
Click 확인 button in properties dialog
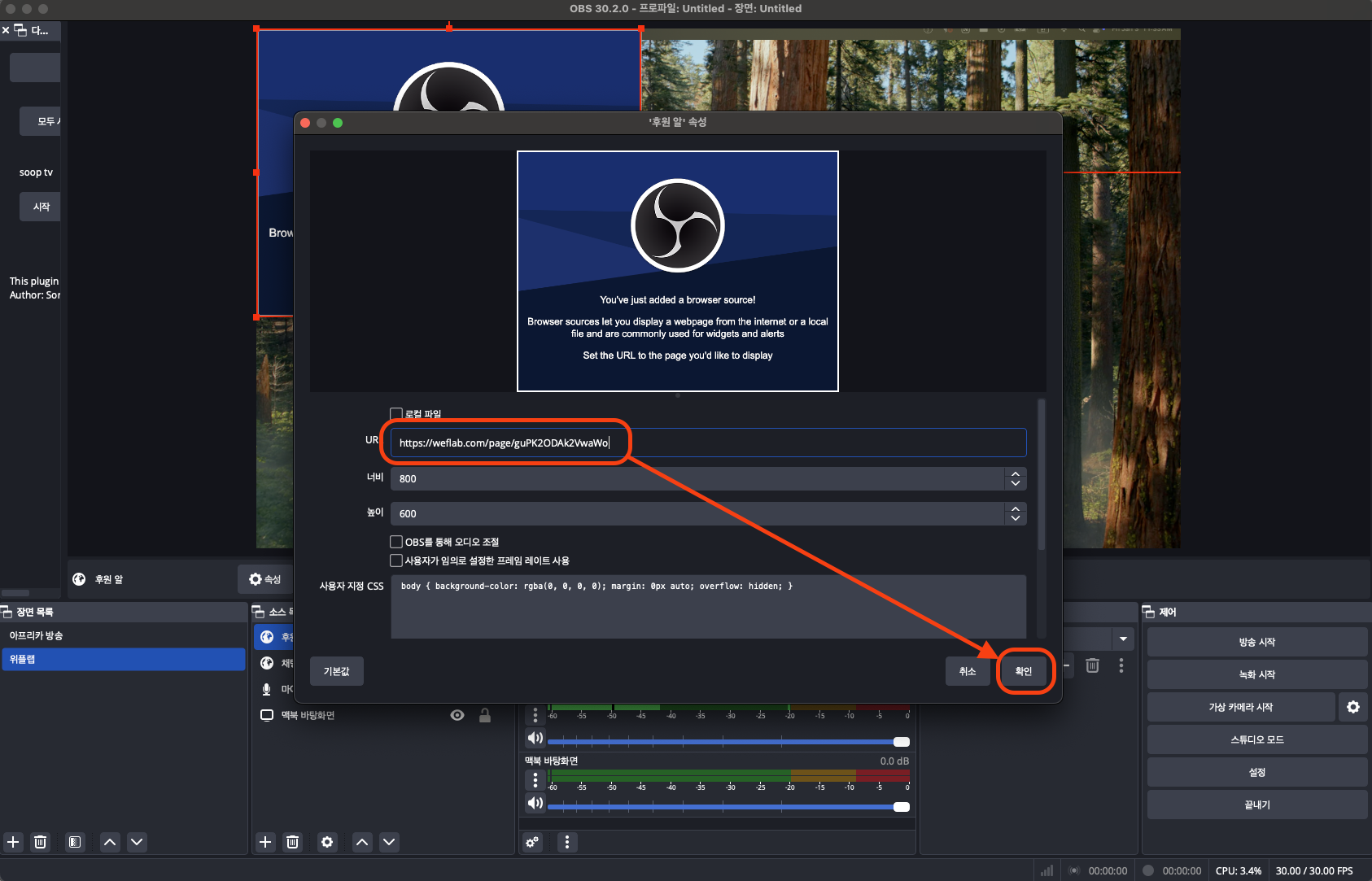click(x=1024, y=671)
